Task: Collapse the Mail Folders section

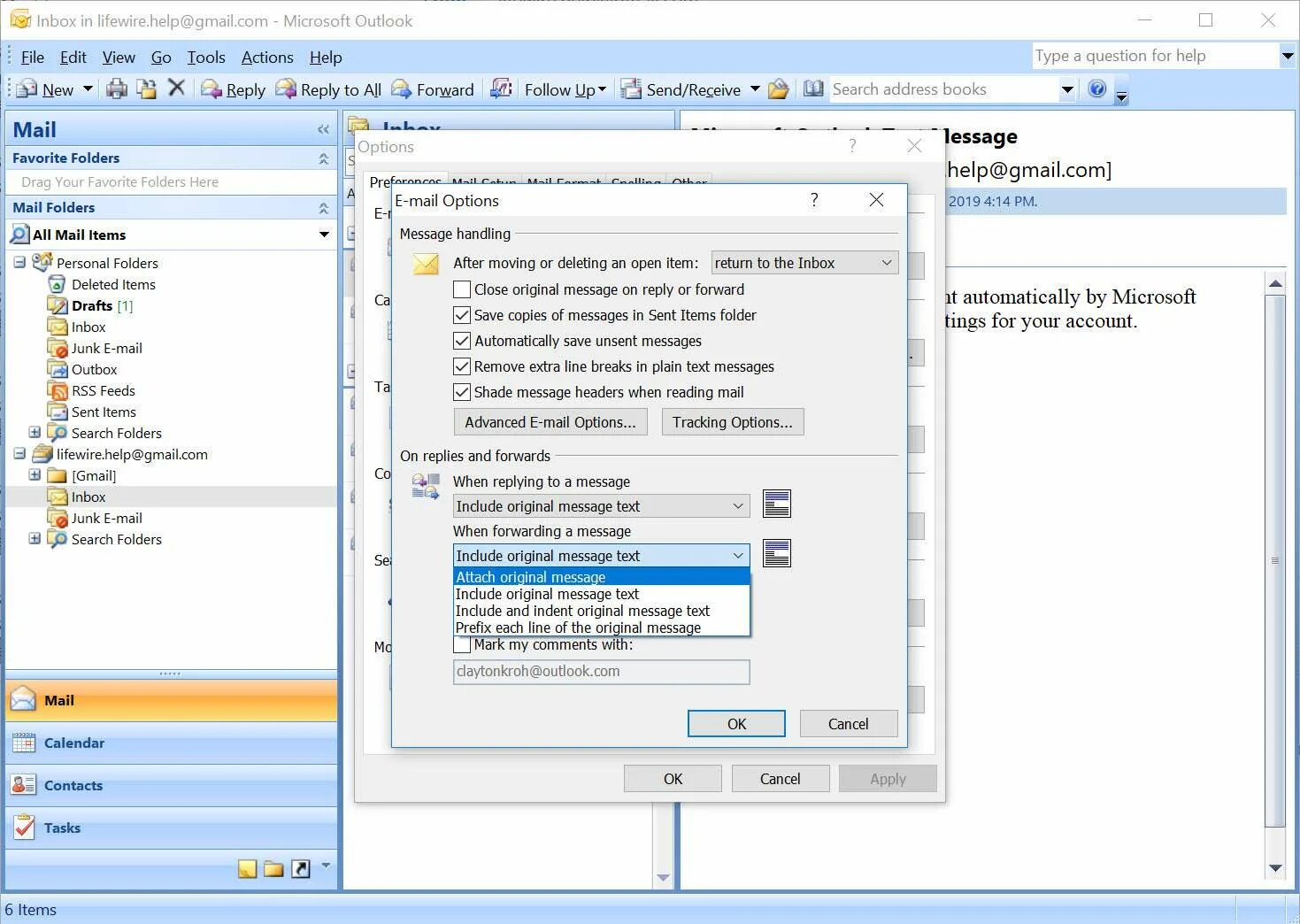Action: [x=323, y=208]
